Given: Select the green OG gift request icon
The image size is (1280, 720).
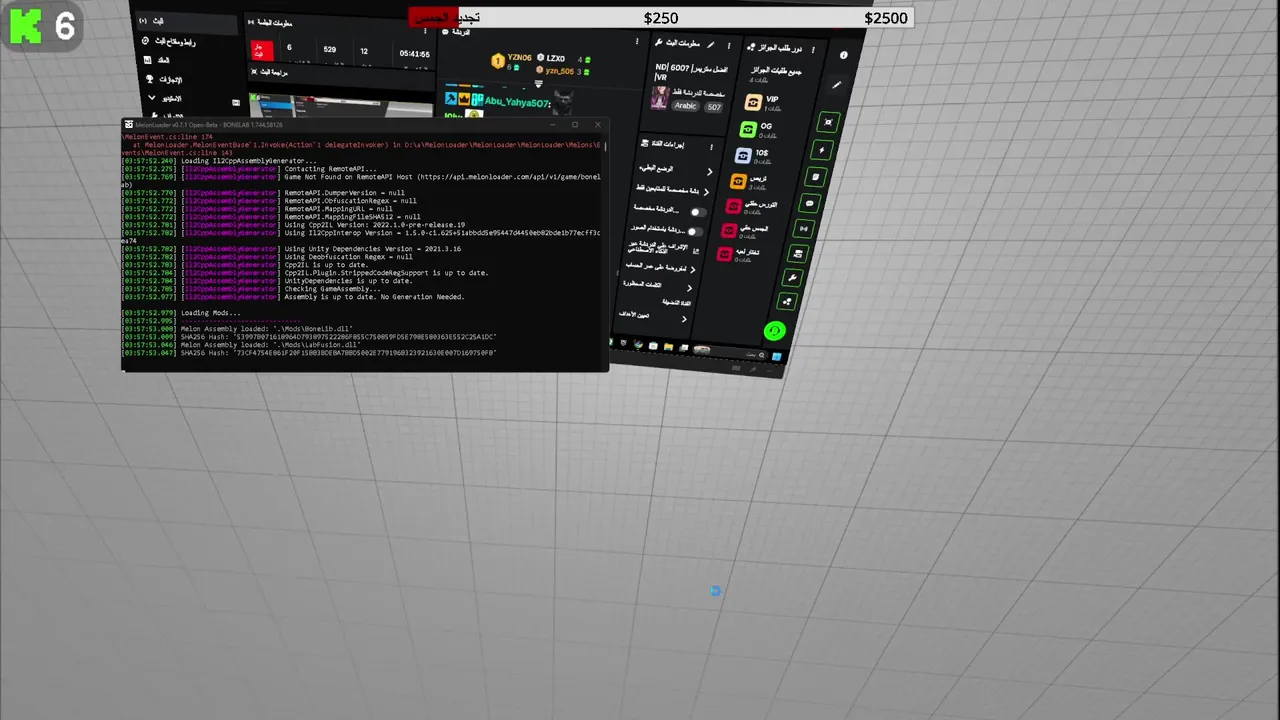Looking at the screenshot, I should [748, 129].
